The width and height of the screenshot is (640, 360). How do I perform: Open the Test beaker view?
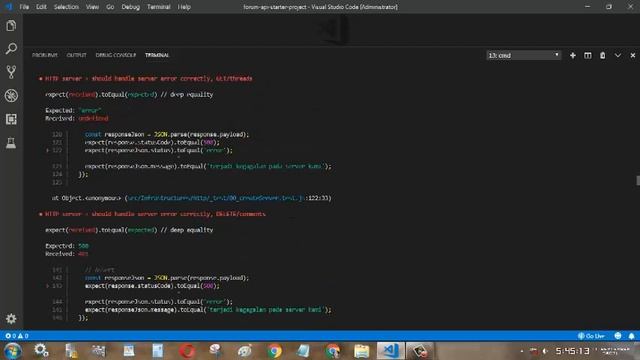click(x=11, y=143)
